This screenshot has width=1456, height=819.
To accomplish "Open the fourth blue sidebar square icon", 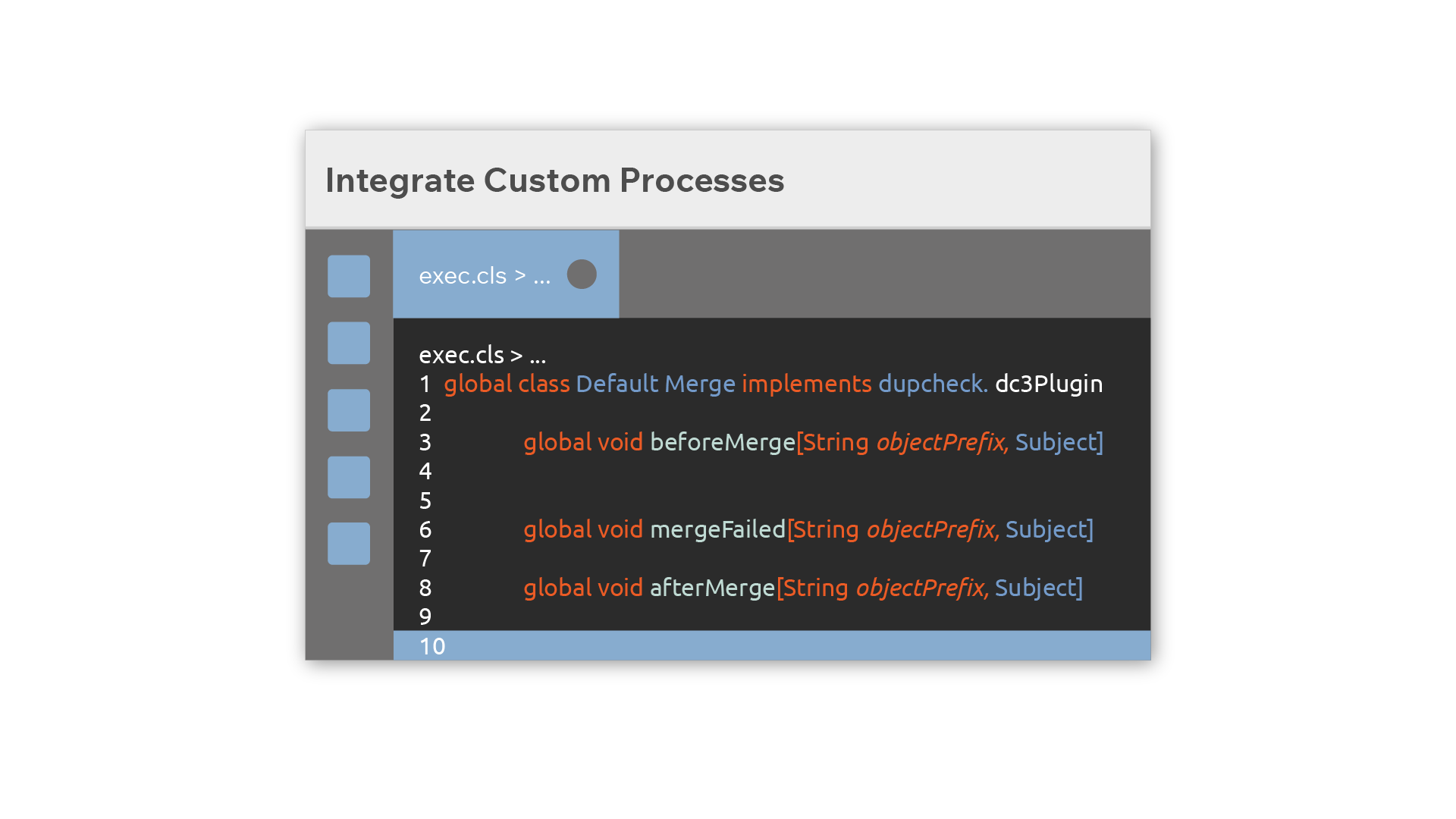I will pos(349,477).
